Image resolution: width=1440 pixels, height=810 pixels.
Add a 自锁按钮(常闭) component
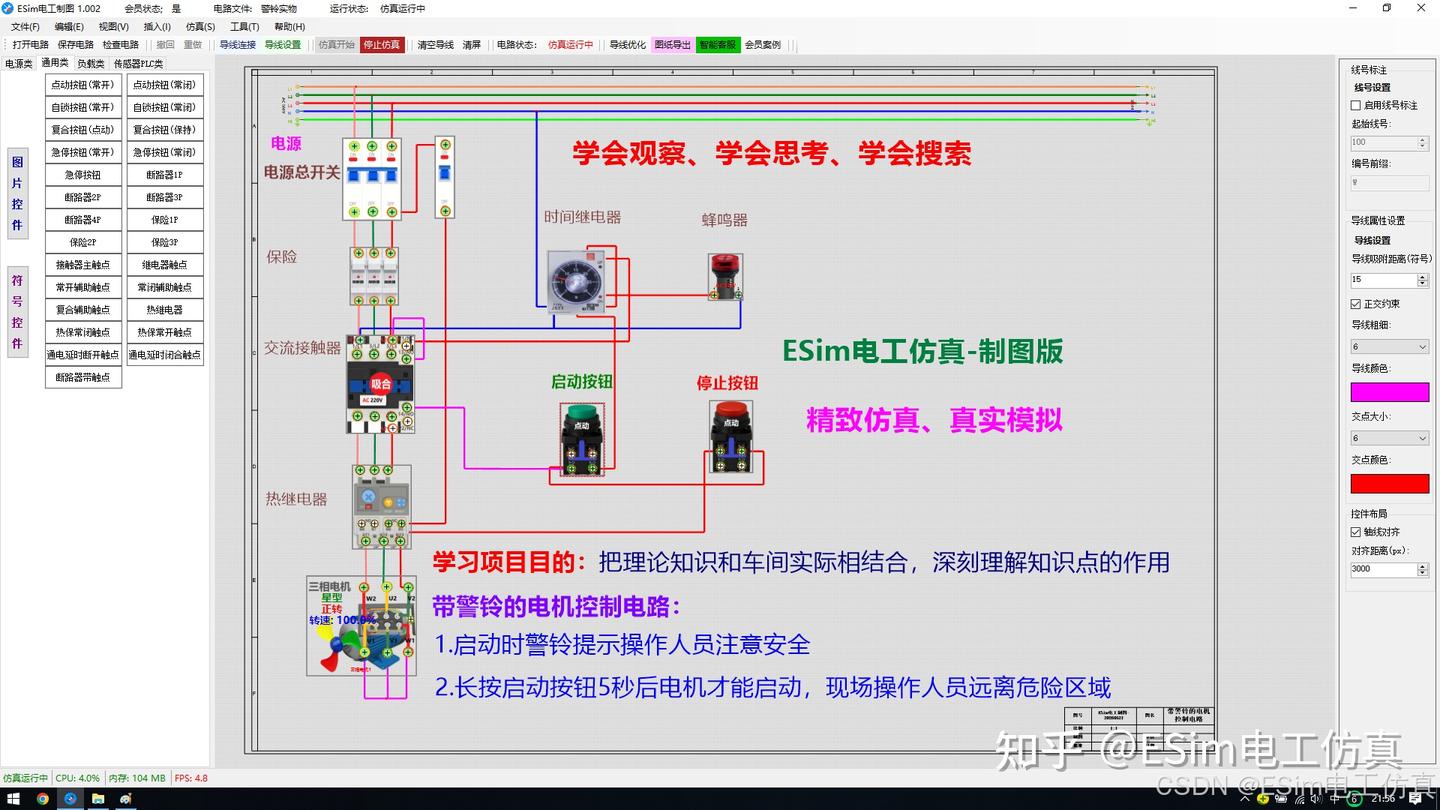(x=165, y=107)
